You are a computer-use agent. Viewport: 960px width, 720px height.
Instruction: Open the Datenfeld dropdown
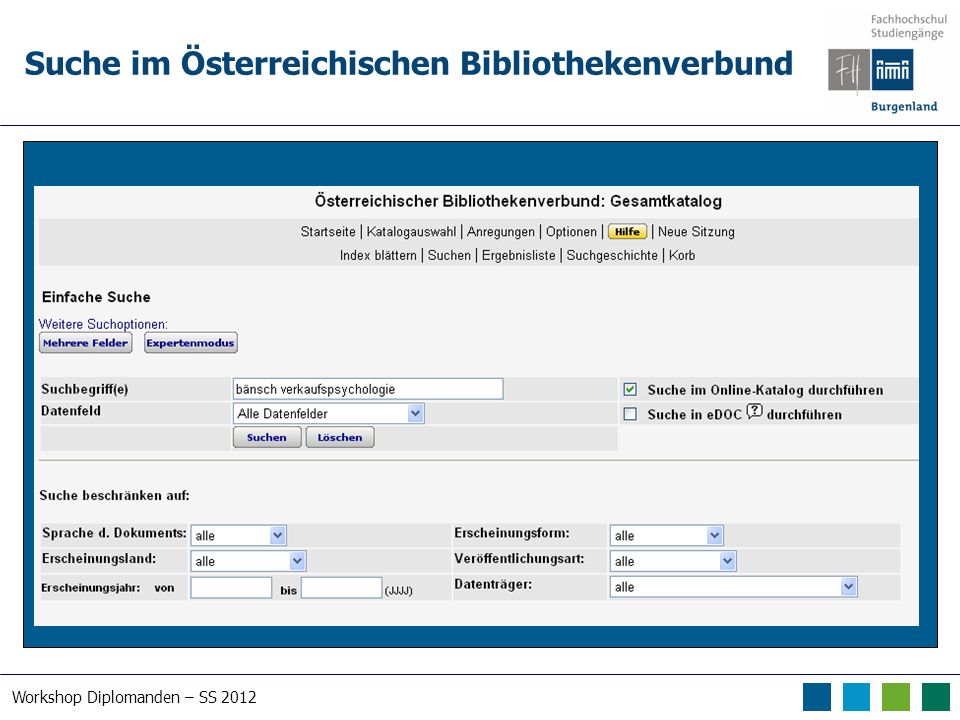tap(328, 413)
